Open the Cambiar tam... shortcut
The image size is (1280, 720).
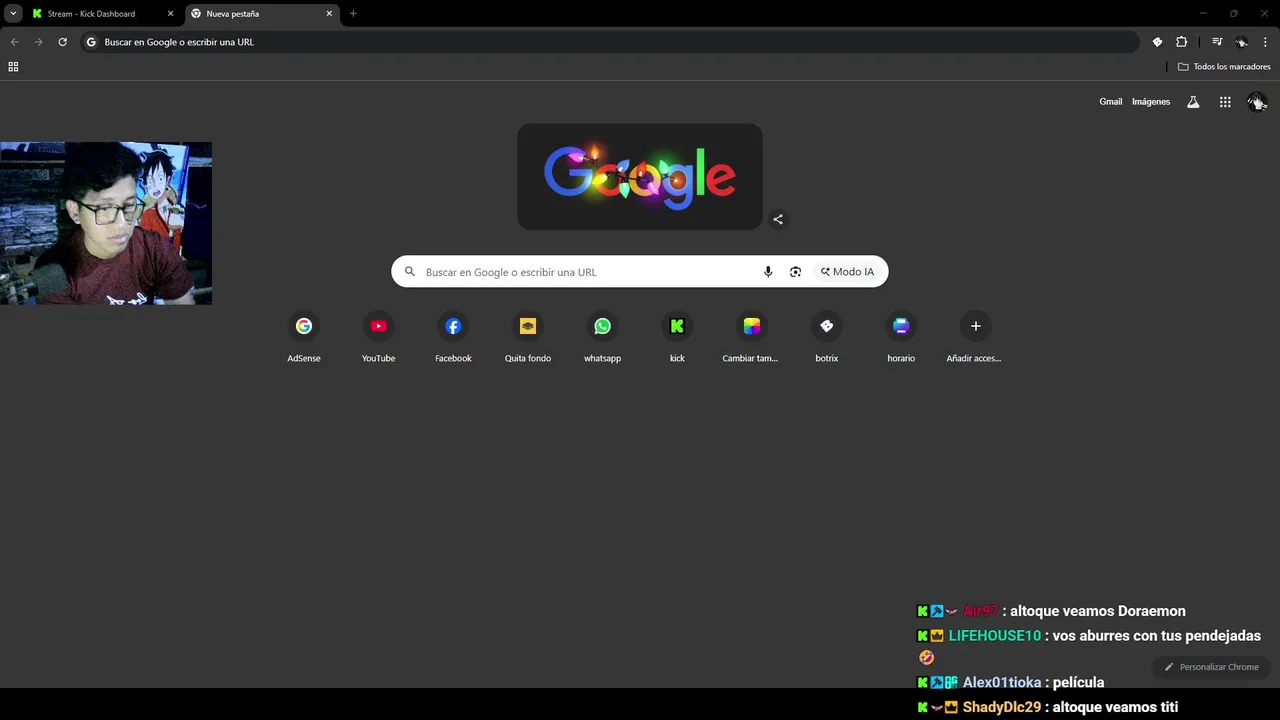tap(751, 338)
